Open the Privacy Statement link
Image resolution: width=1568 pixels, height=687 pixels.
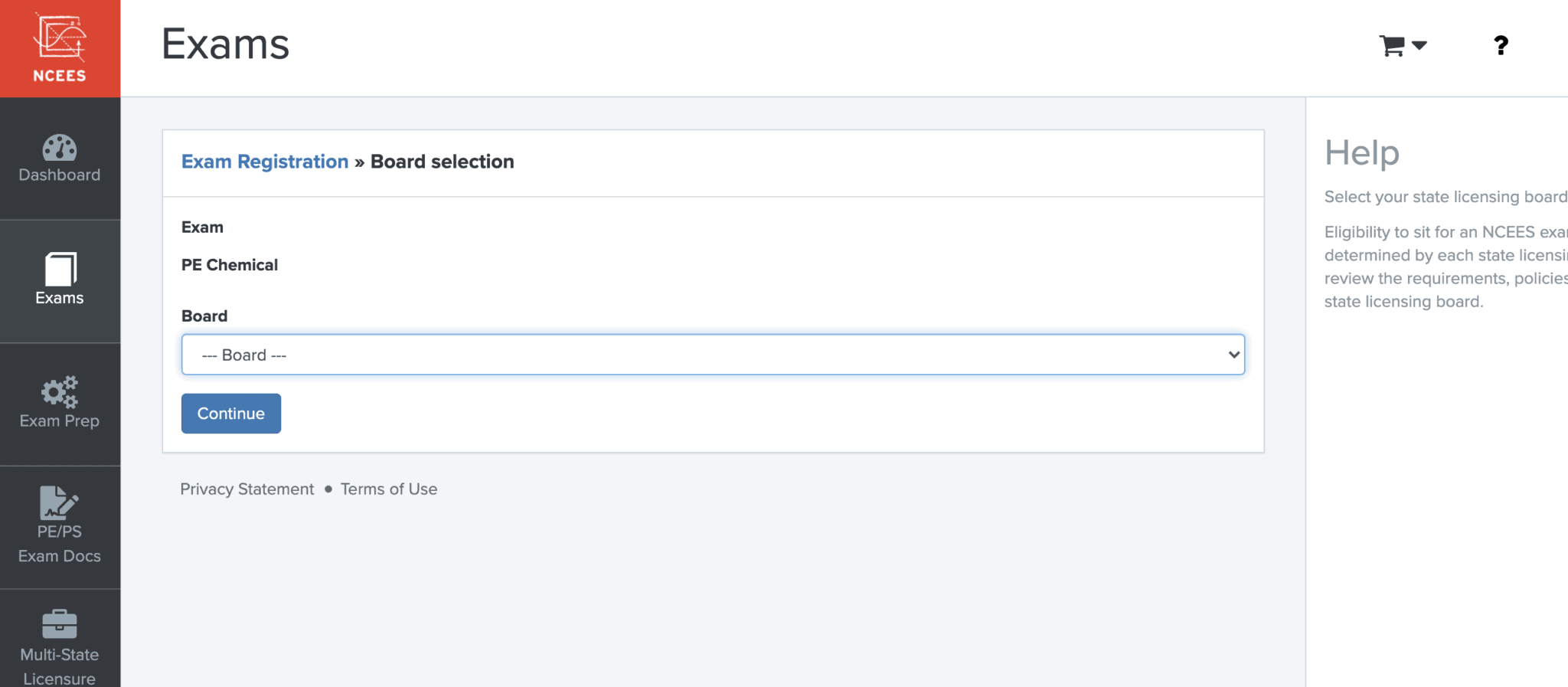247,489
